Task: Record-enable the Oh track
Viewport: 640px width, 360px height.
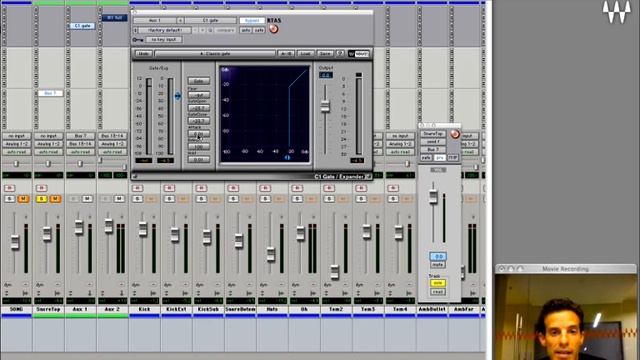Action: pyautogui.click(x=297, y=188)
